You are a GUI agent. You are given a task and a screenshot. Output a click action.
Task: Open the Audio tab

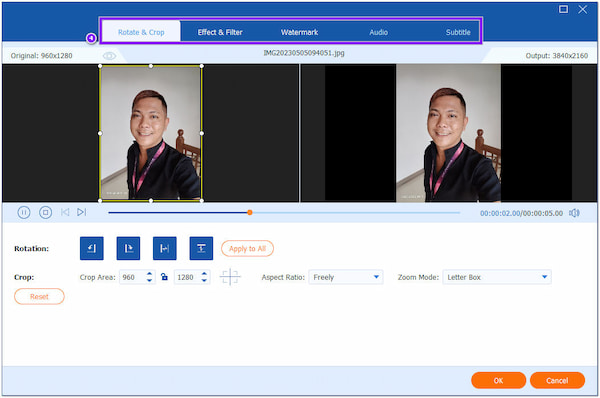pyautogui.click(x=378, y=32)
